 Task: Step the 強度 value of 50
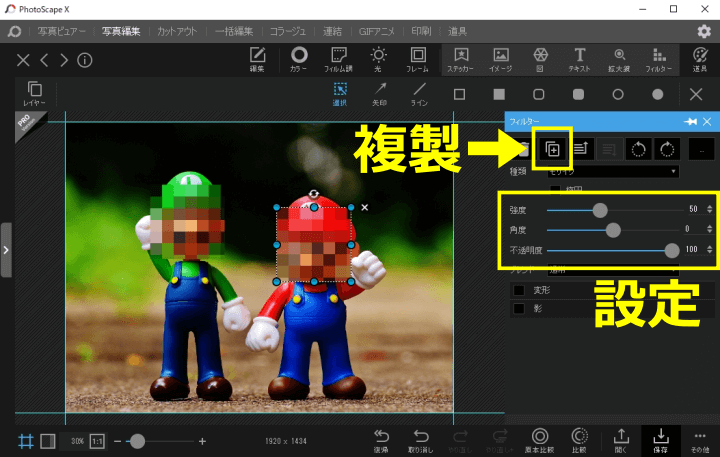[710, 209]
